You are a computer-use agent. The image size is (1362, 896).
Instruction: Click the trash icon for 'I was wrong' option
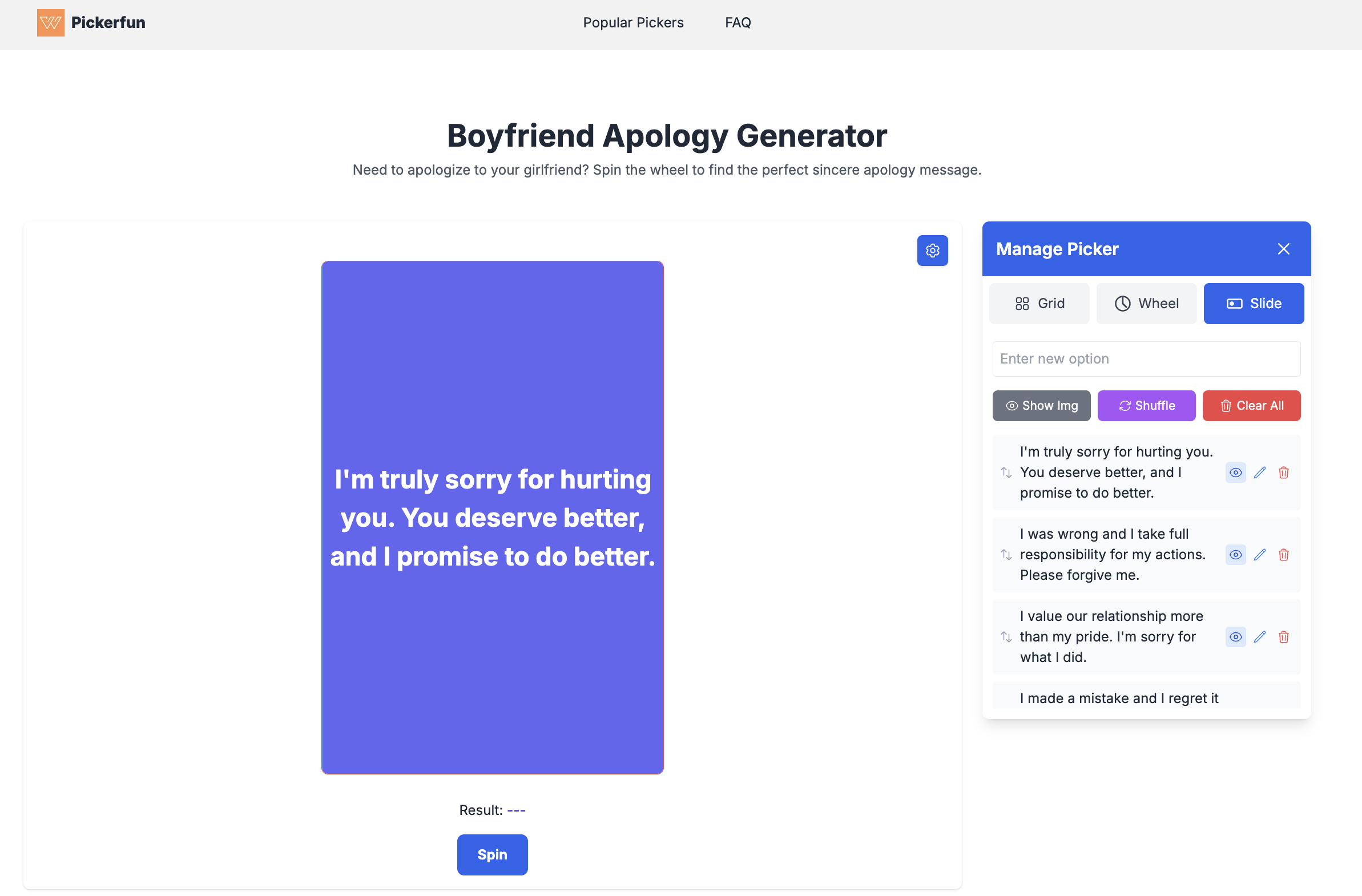(x=1284, y=554)
